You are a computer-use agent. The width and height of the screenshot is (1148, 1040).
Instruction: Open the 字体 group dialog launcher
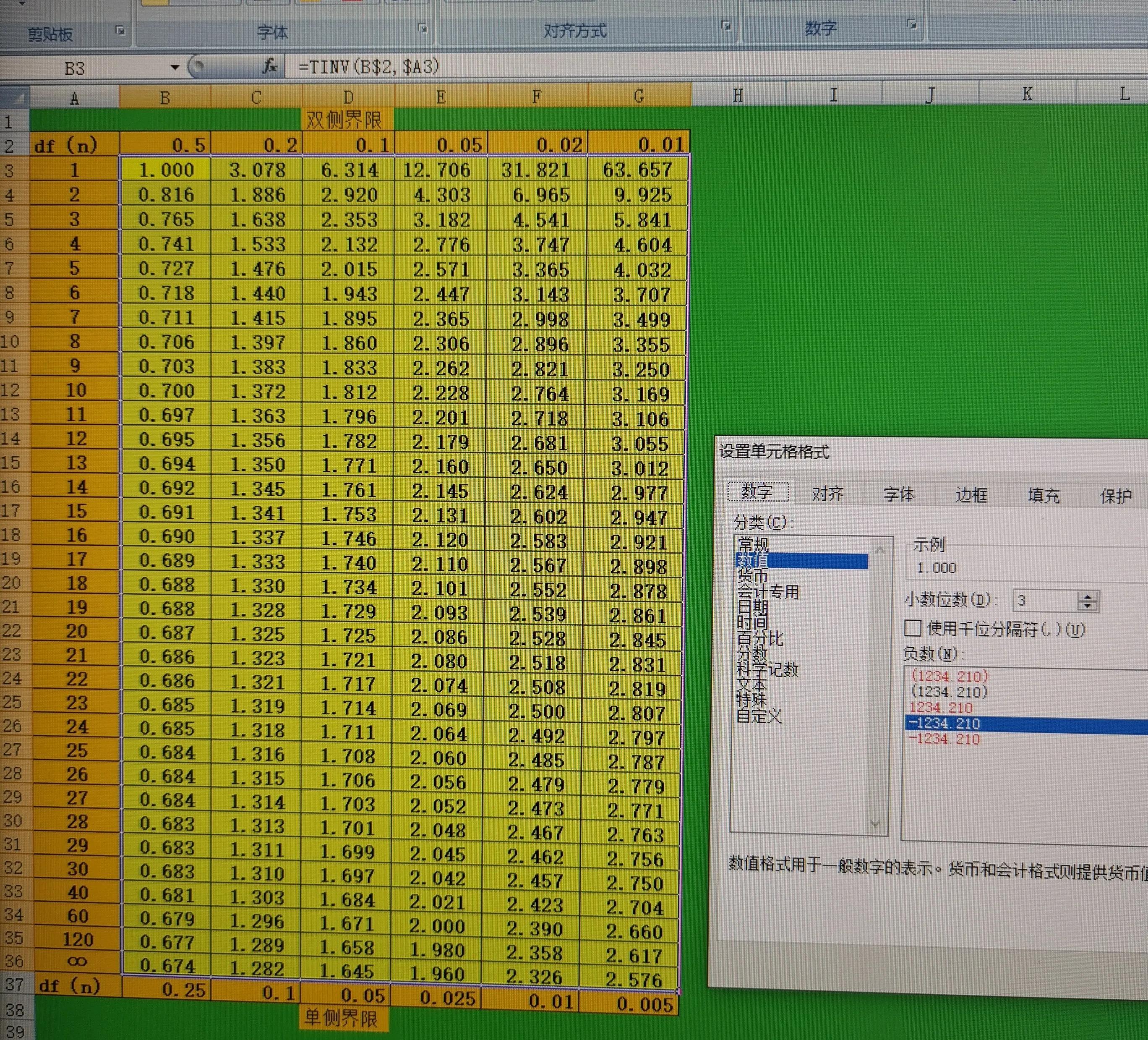[422, 28]
